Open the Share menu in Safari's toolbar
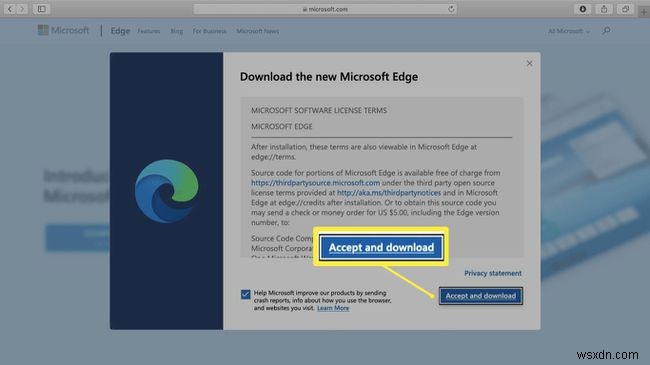 604,9
